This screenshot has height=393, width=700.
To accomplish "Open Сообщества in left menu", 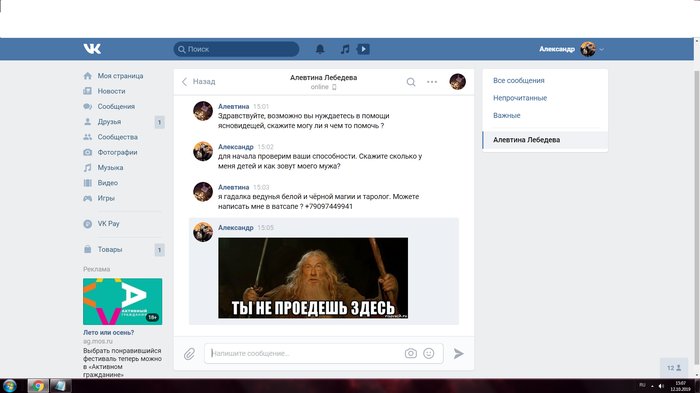I will click(x=117, y=137).
